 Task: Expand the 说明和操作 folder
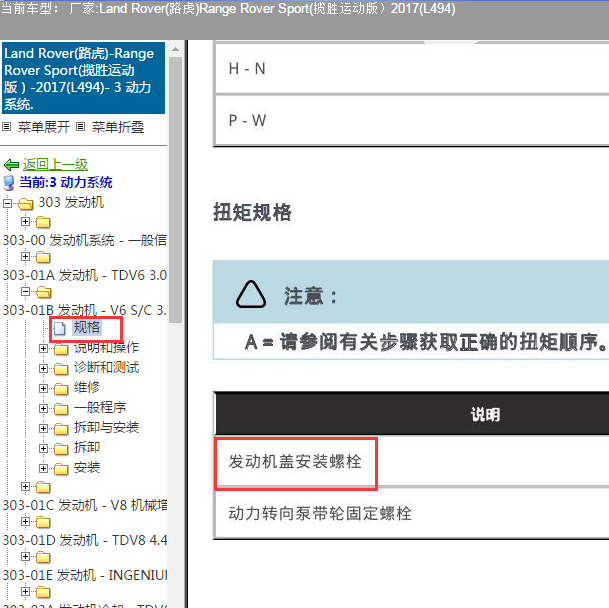pos(43,348)
